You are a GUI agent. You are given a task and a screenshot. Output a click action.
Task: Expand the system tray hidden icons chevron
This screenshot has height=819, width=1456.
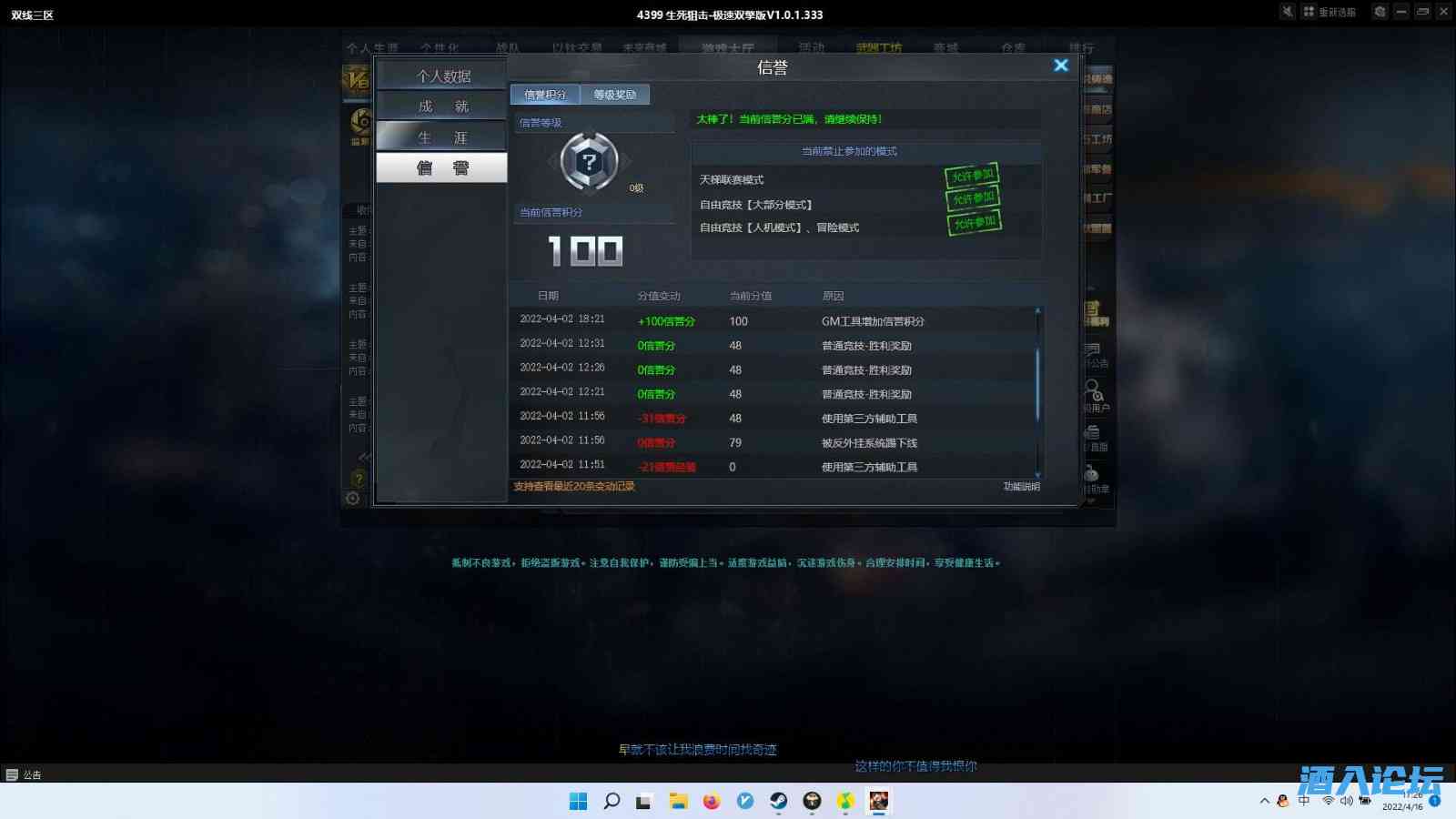click(1264, 801)
